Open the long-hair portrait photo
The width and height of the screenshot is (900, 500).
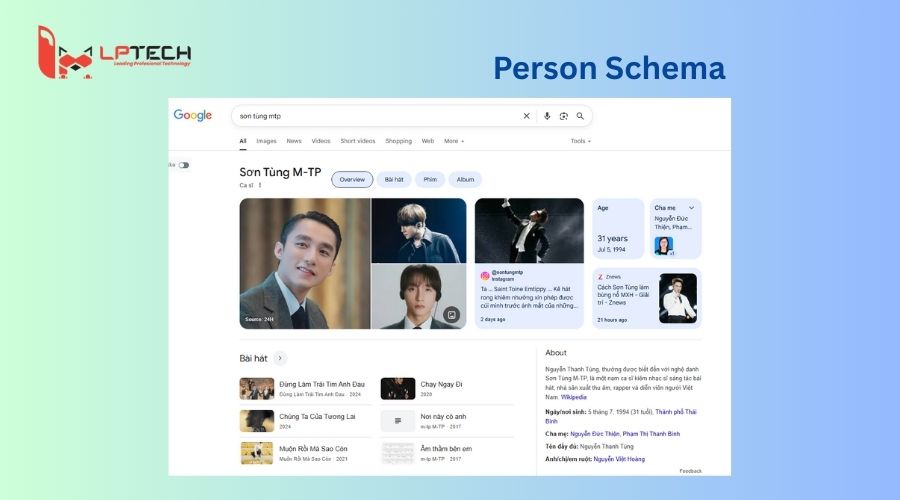click(x=418, y=297)
